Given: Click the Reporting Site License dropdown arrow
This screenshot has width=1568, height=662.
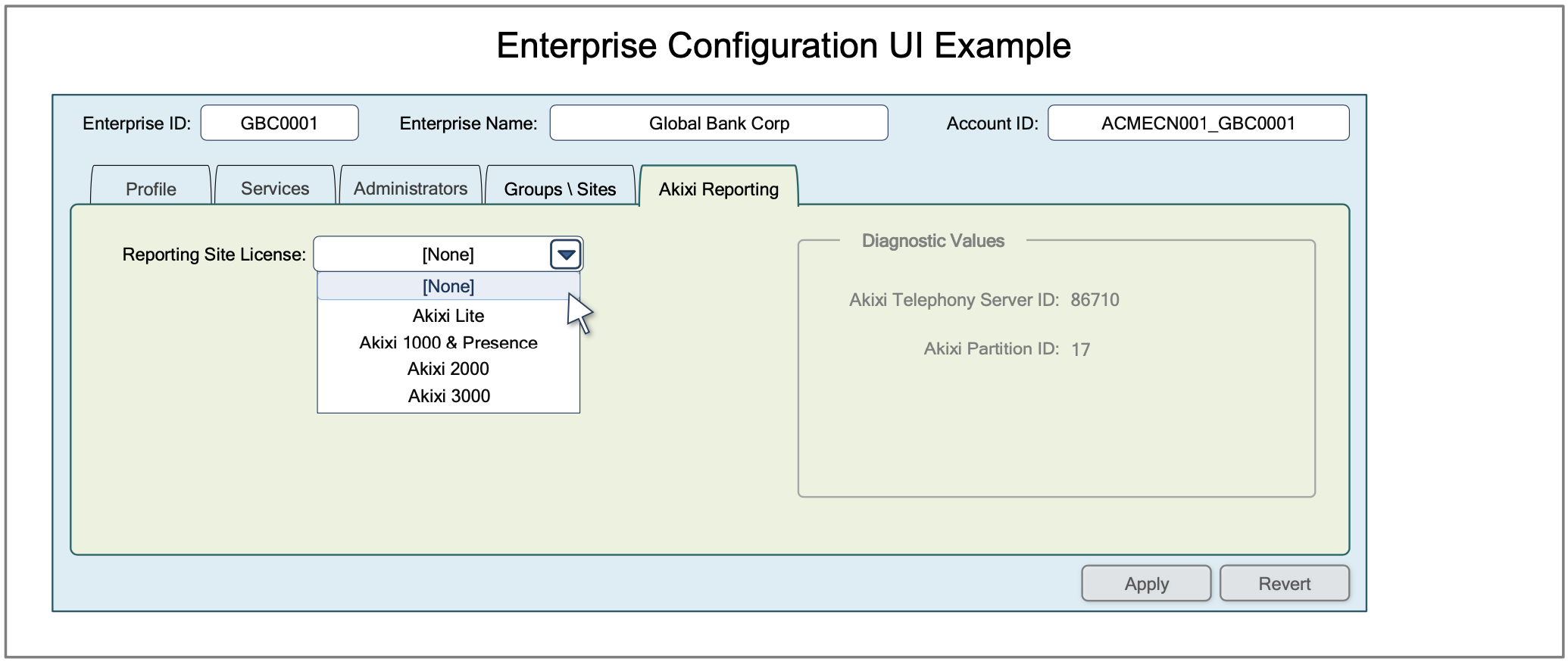Looking at the screenshot, I should tap(566, 254).
